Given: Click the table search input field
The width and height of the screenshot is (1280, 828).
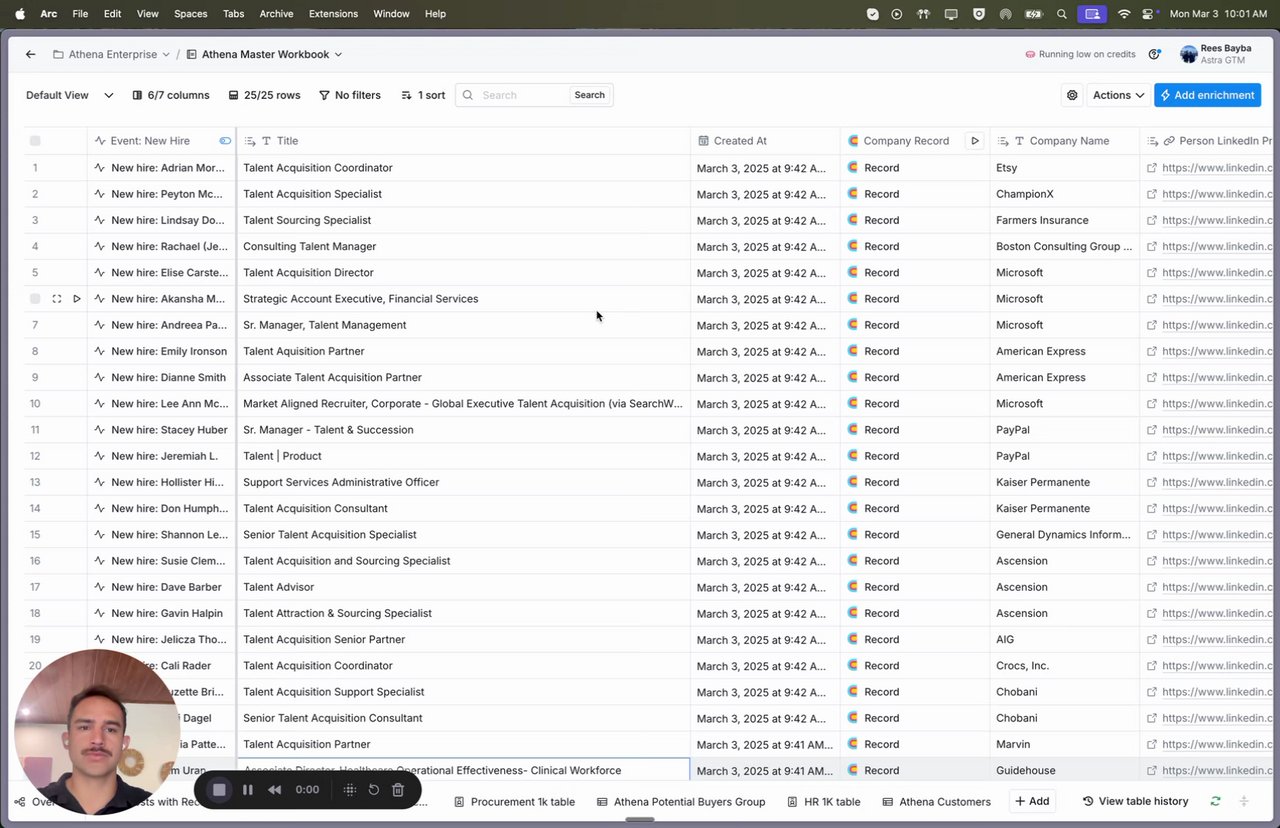Looking at the screenshot, I should click(525, 95).
